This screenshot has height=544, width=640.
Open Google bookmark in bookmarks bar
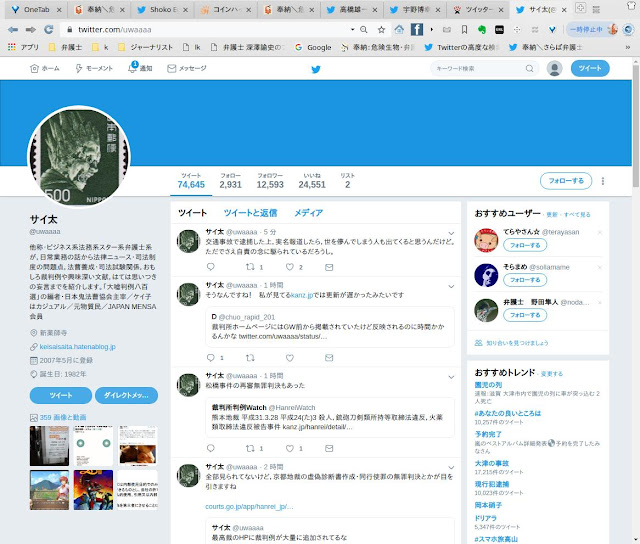(x=313, y=47)
